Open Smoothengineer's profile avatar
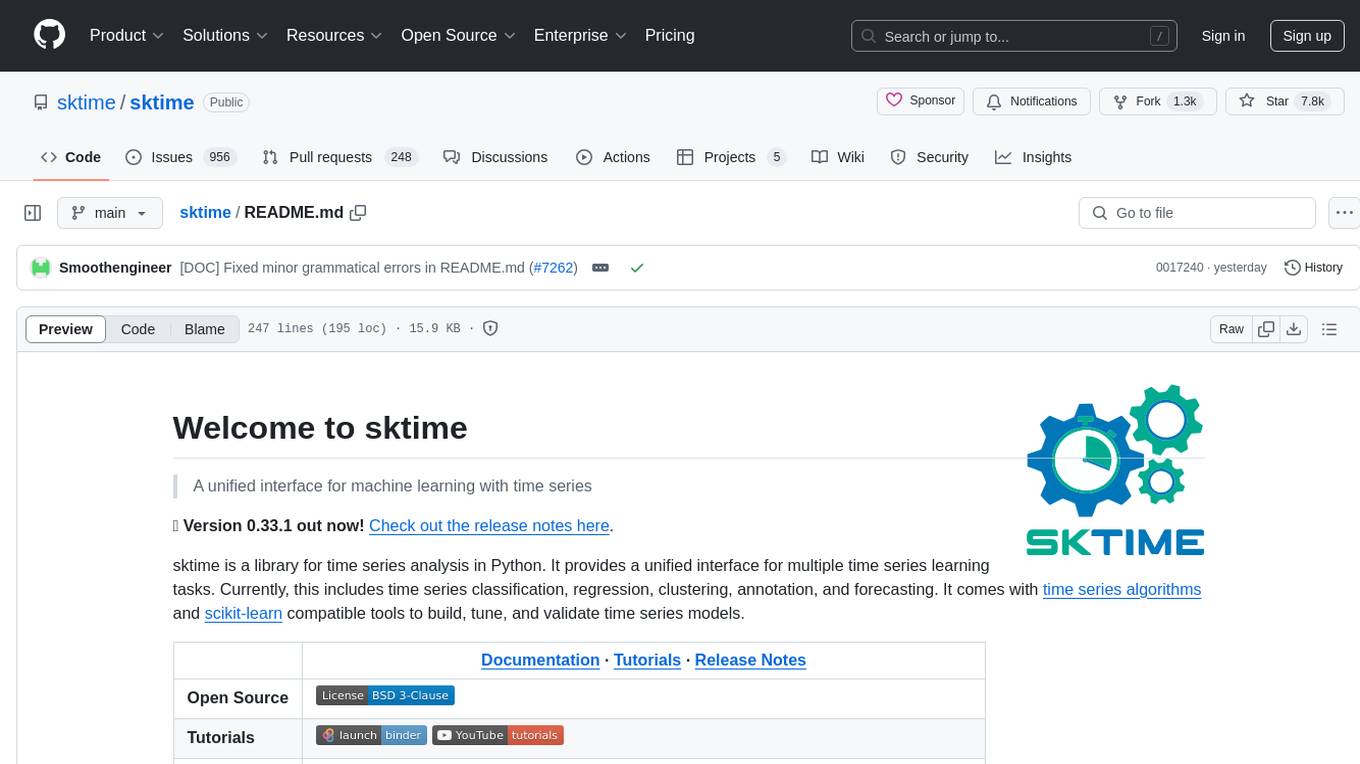 [41, 268]
